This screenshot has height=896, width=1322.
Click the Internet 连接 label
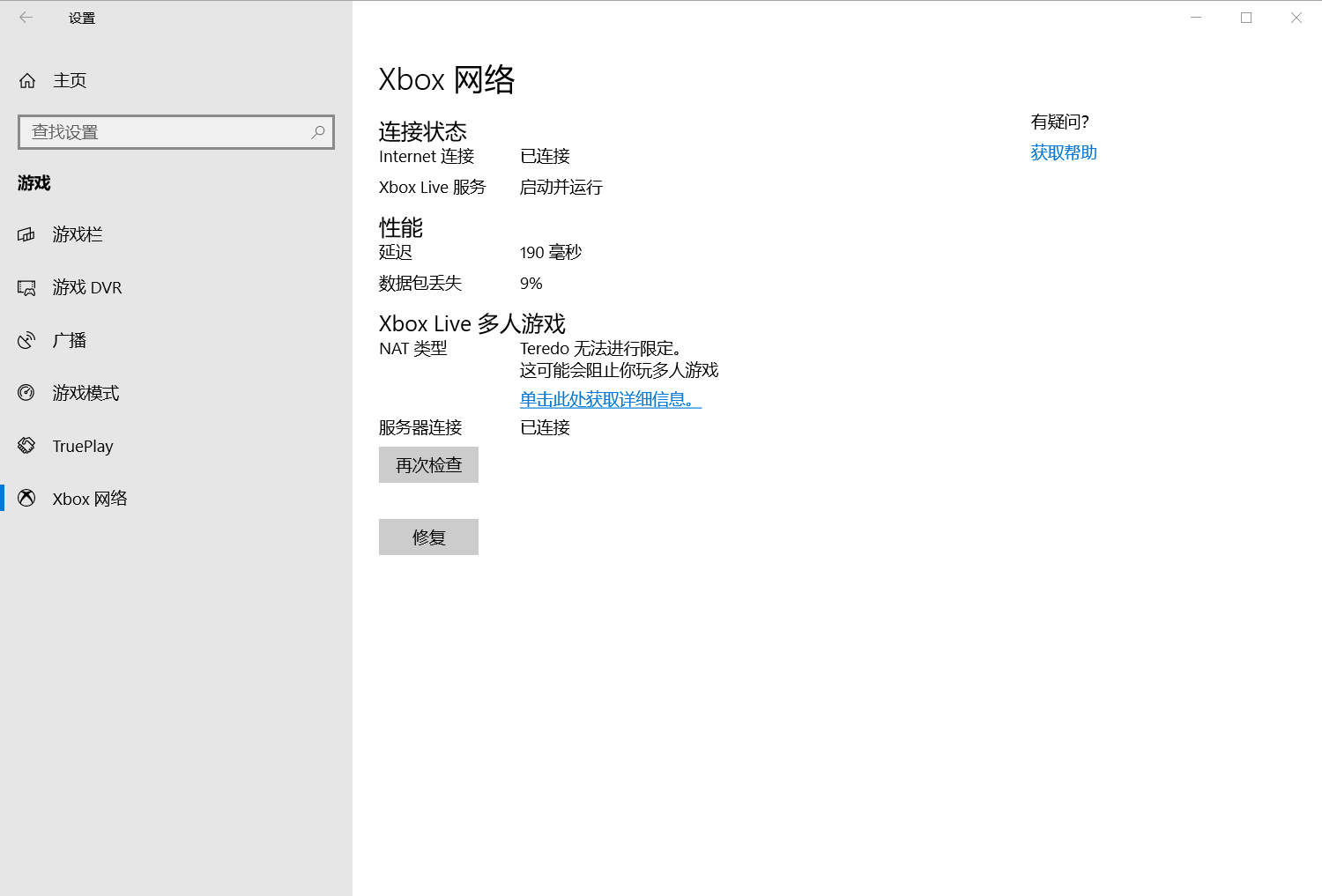(427, 157)
